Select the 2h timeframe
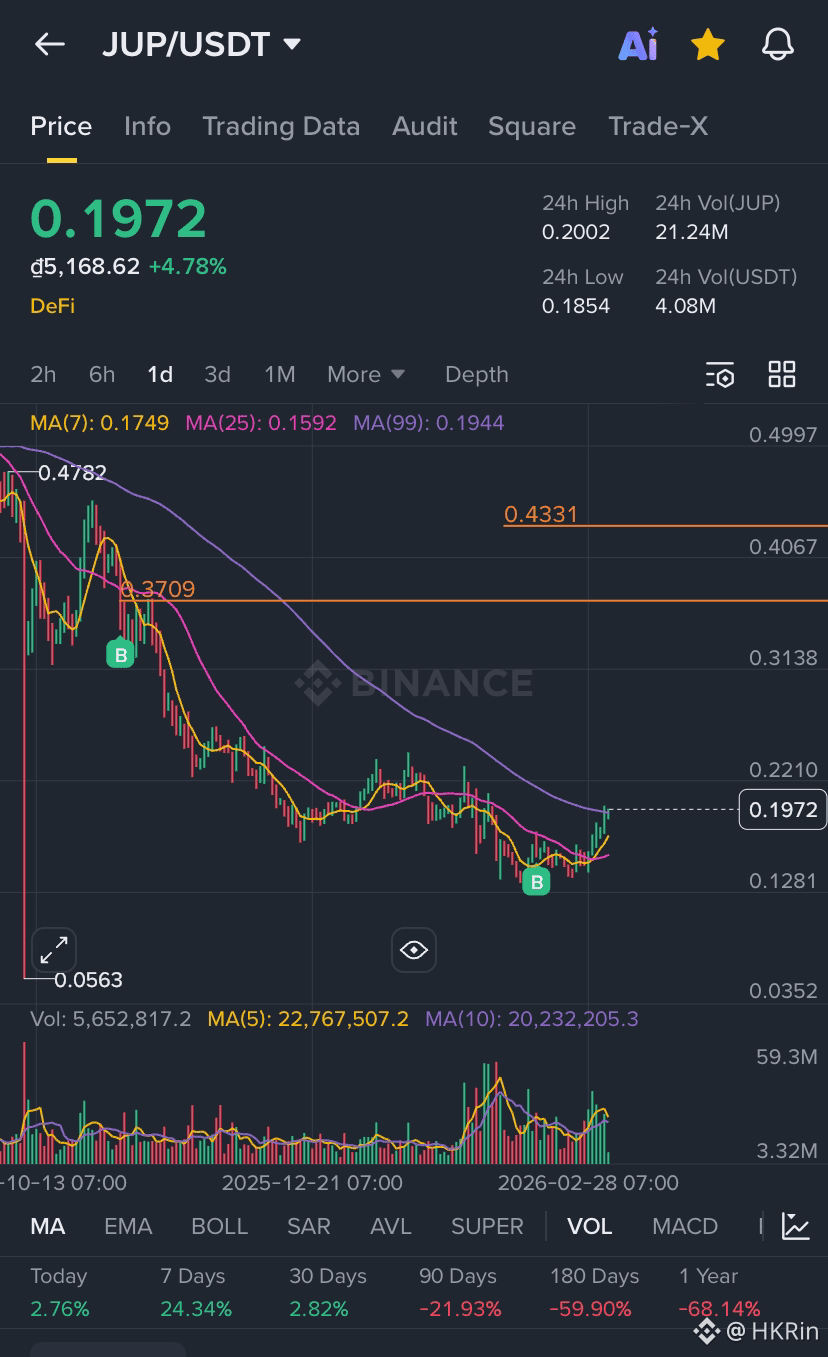The image size is (828, 1357). point(43,374)
